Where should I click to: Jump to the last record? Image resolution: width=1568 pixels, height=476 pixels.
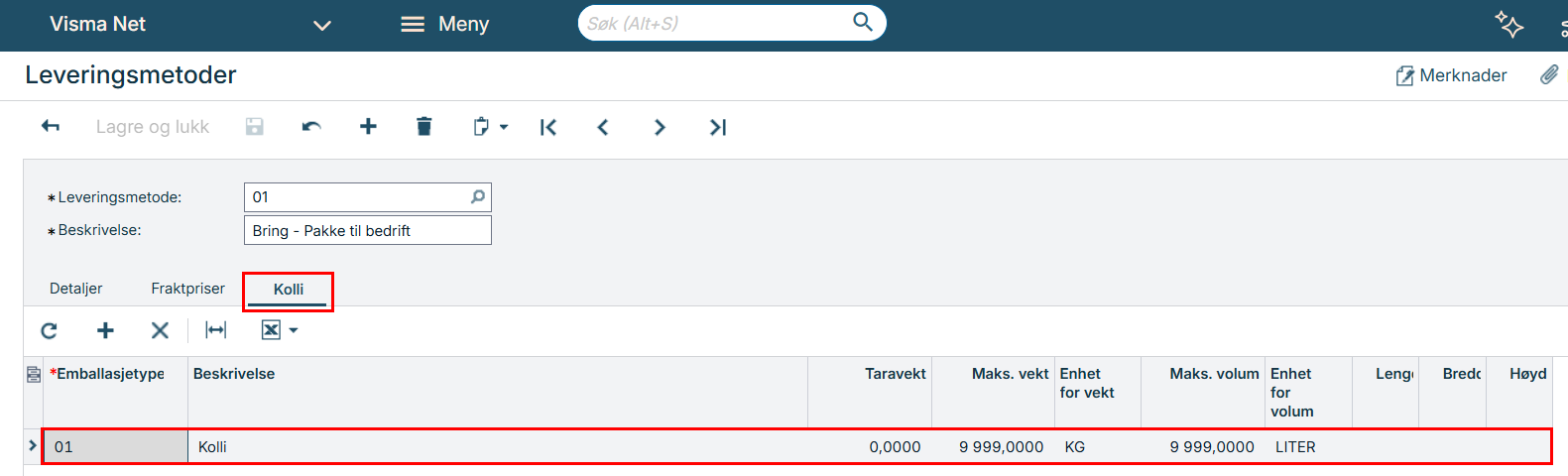click(x=718, y=127)
